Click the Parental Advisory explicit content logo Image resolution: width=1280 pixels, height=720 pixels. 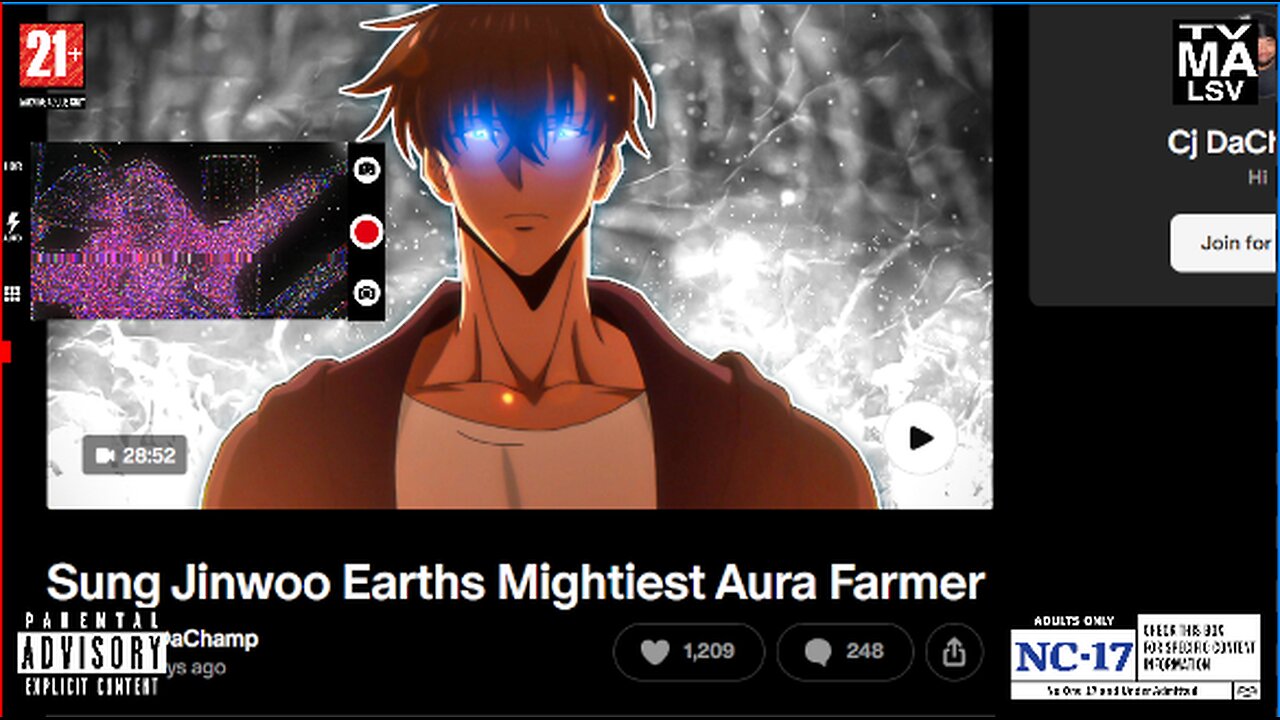pyautogui.click(x=92, y=654)
